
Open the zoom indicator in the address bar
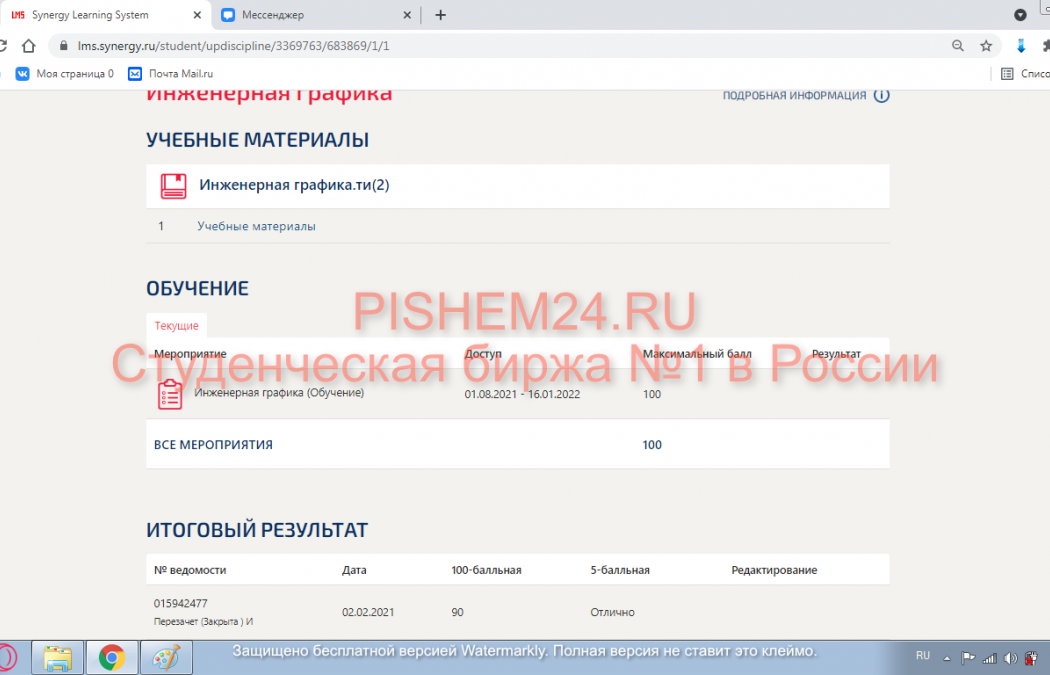click(x=958, y=46)
